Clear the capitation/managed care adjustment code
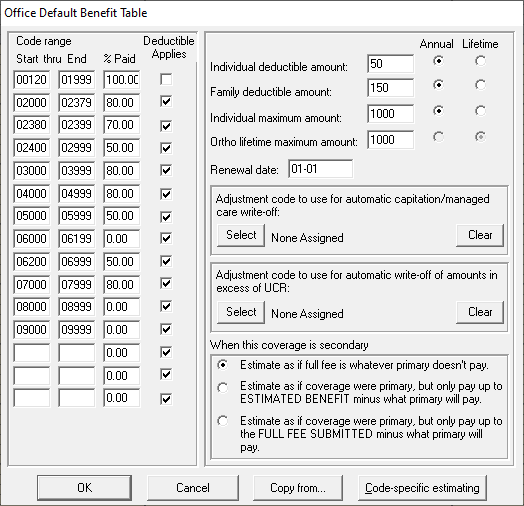The image size is (524, 506). 480,235
